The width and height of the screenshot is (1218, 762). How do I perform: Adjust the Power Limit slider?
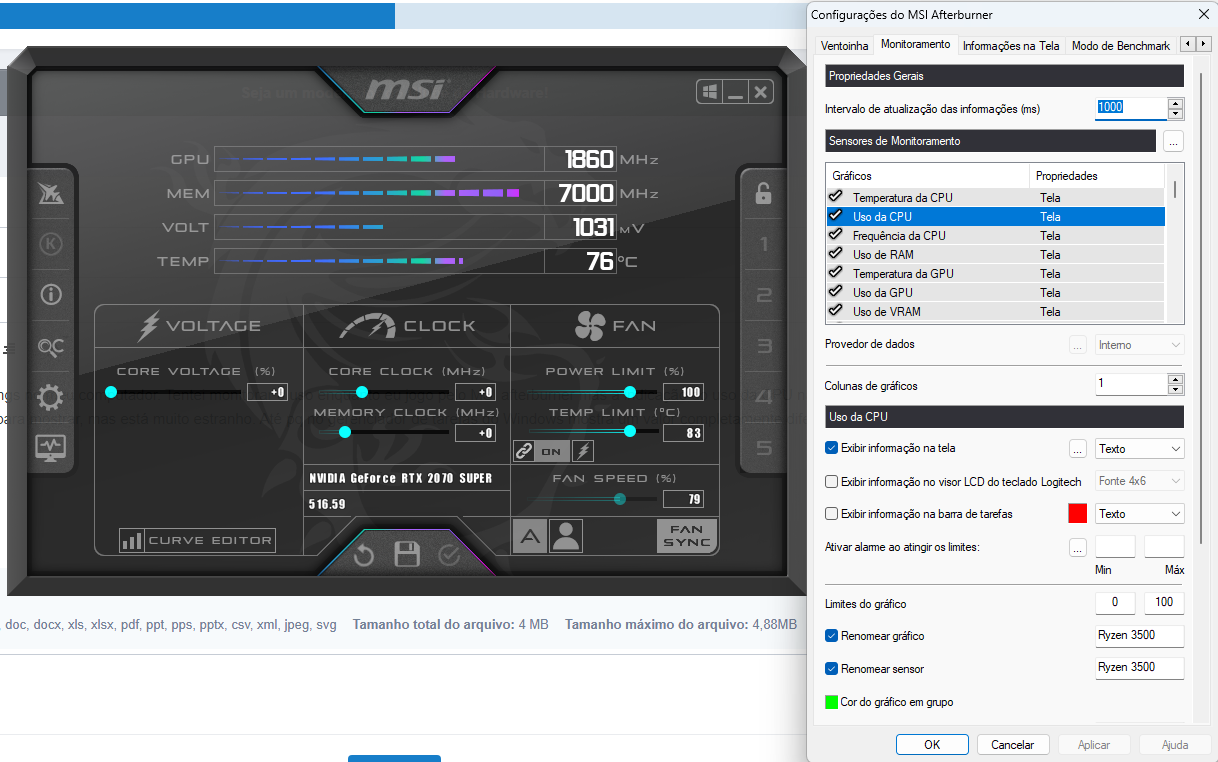coord(630,392)
